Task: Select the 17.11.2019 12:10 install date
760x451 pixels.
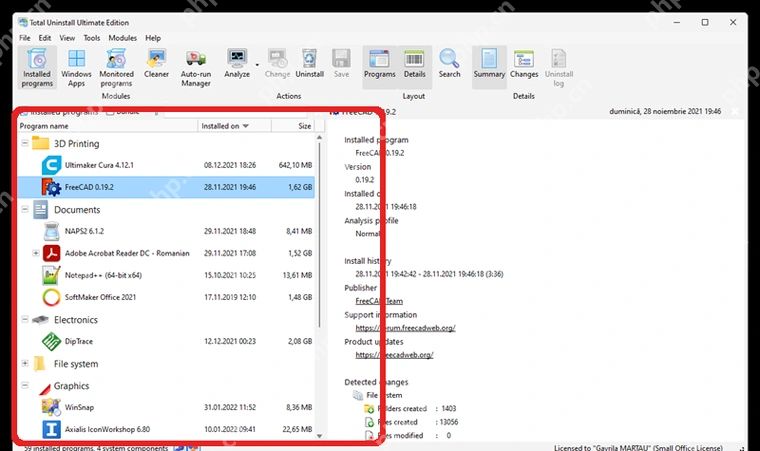Action: tap(230, 297)
